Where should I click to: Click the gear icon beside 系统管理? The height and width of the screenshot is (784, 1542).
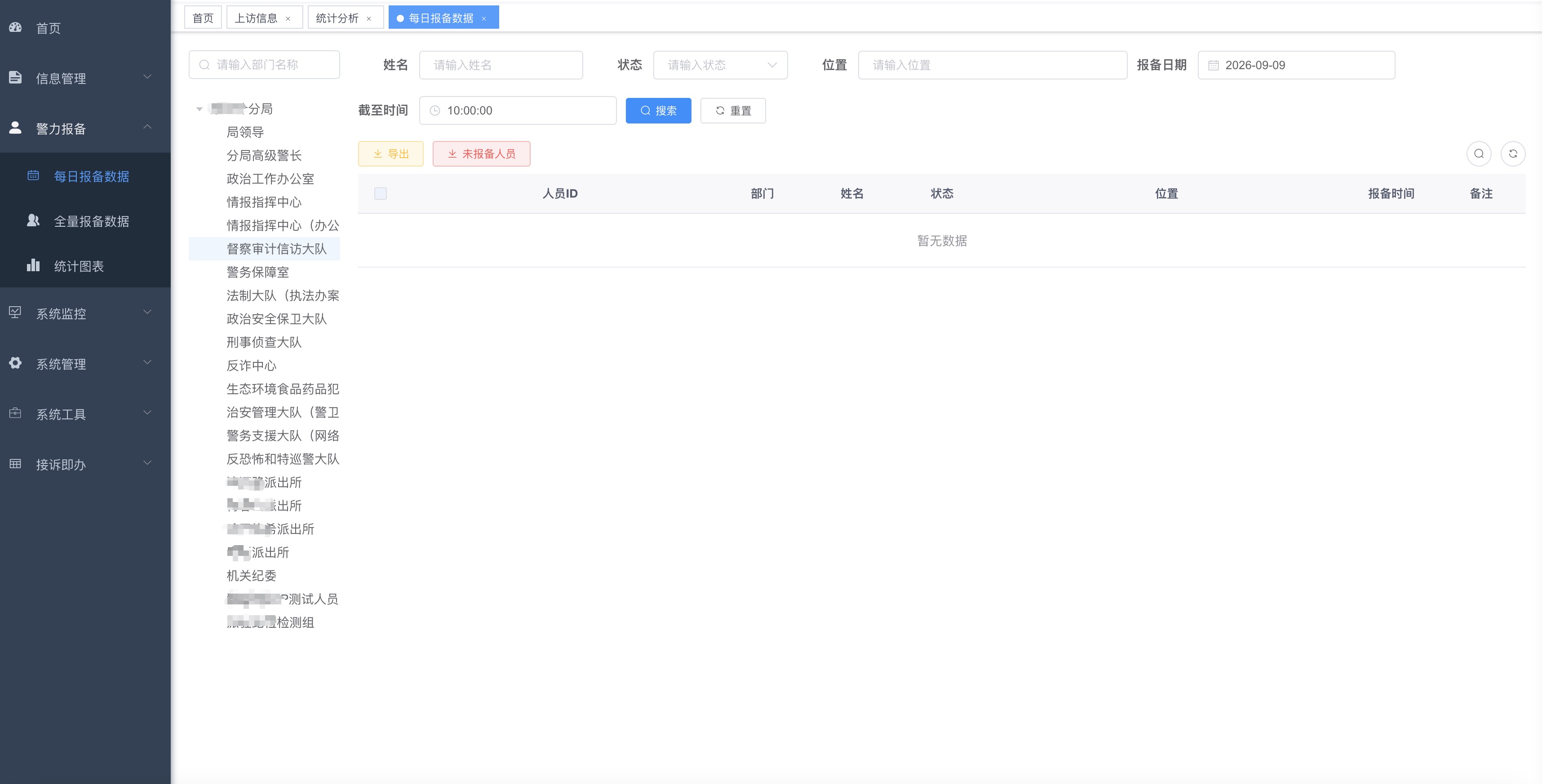16,363
